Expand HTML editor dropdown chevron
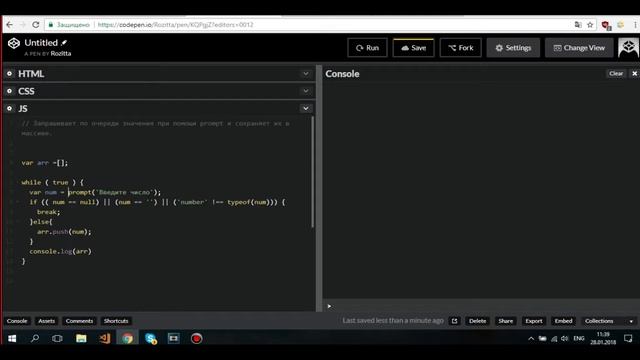Screen dimensions: 640x360 click(306, 74)
